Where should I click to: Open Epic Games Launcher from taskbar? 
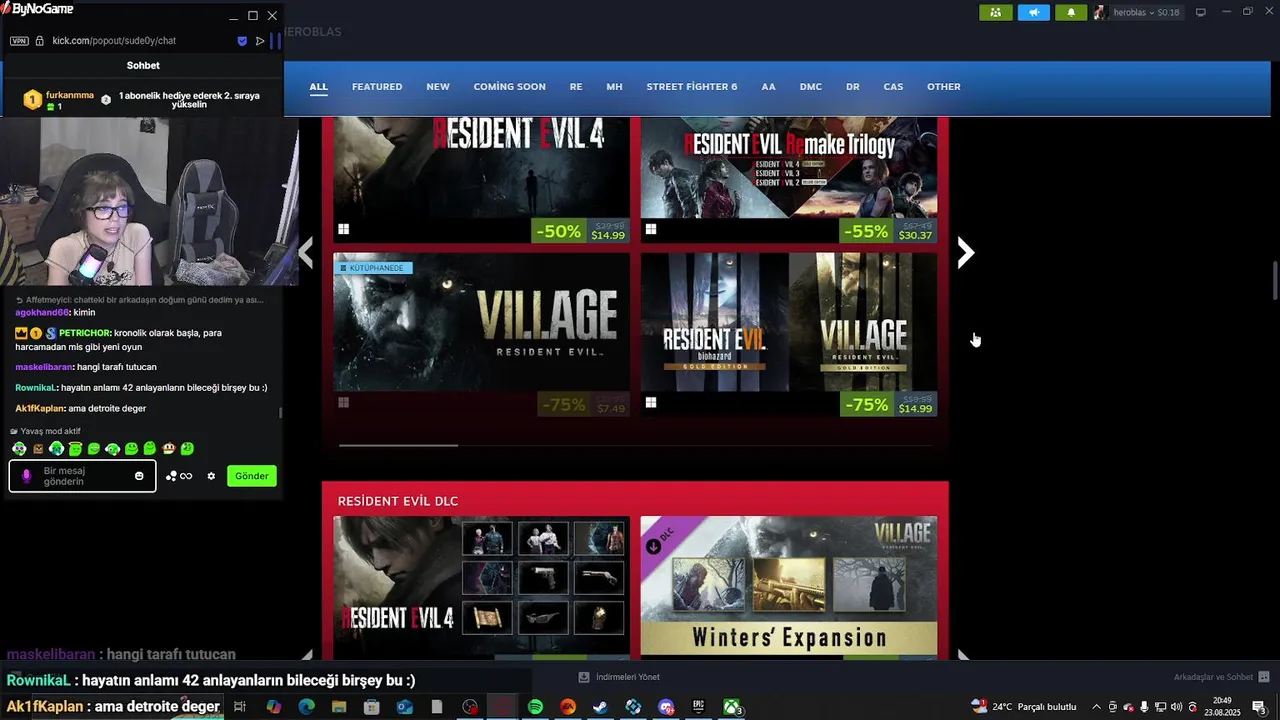click(x=699, y=707)
